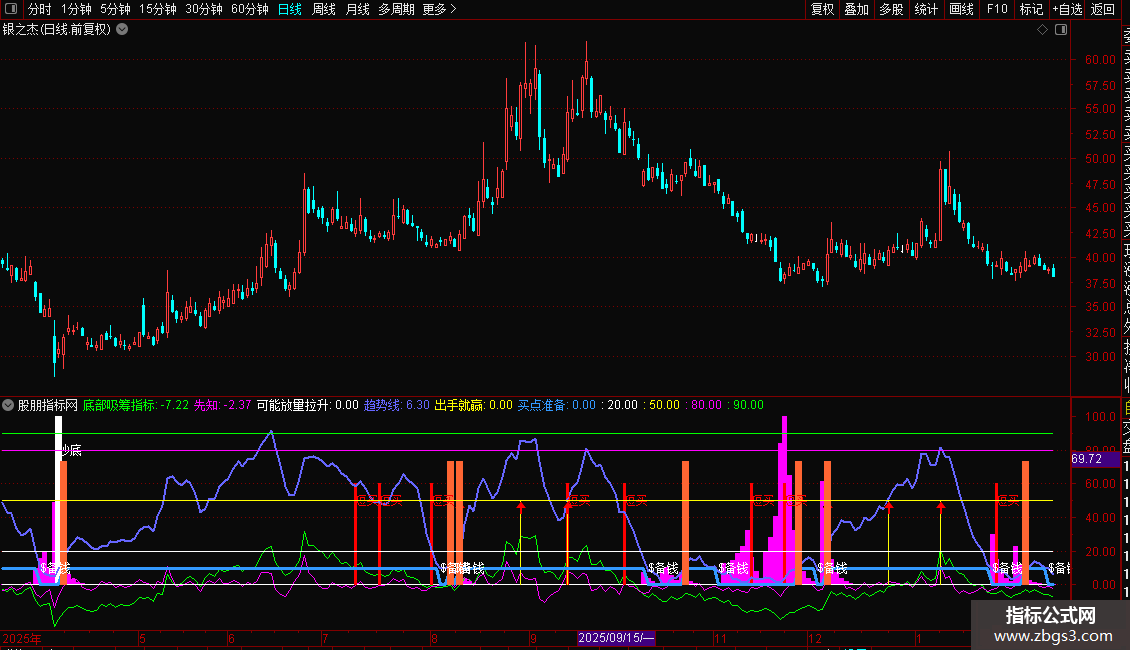1130x650 pixels.
Task: Open the 叠加 overlay option
Action: pos(856,10)
